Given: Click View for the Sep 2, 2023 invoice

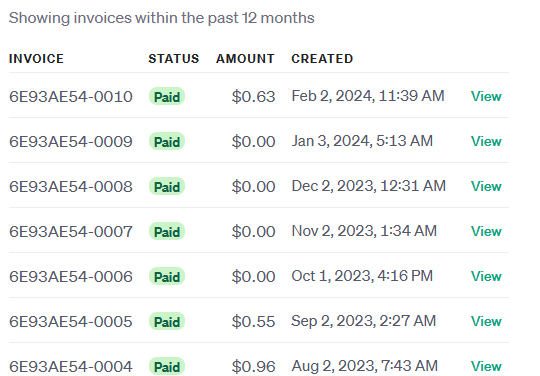Looking at the screenshot, I should tap(486, 321).
